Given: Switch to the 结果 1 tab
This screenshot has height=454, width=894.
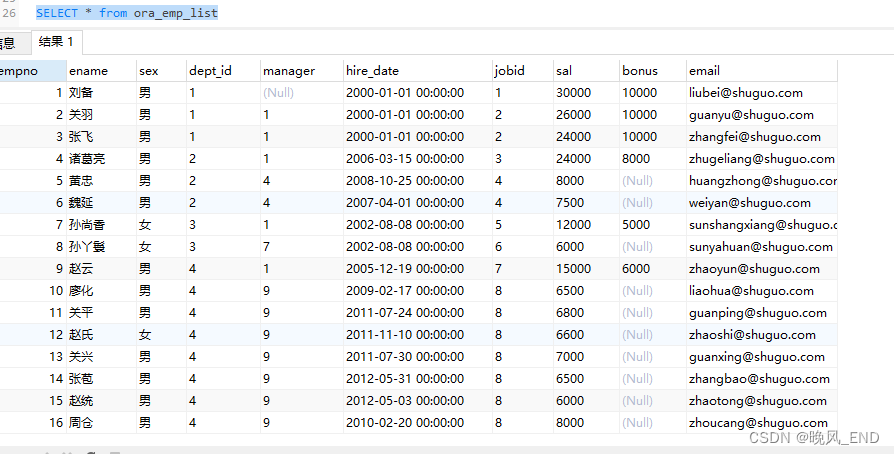Looking at the screenshot, I should [56, 42].
